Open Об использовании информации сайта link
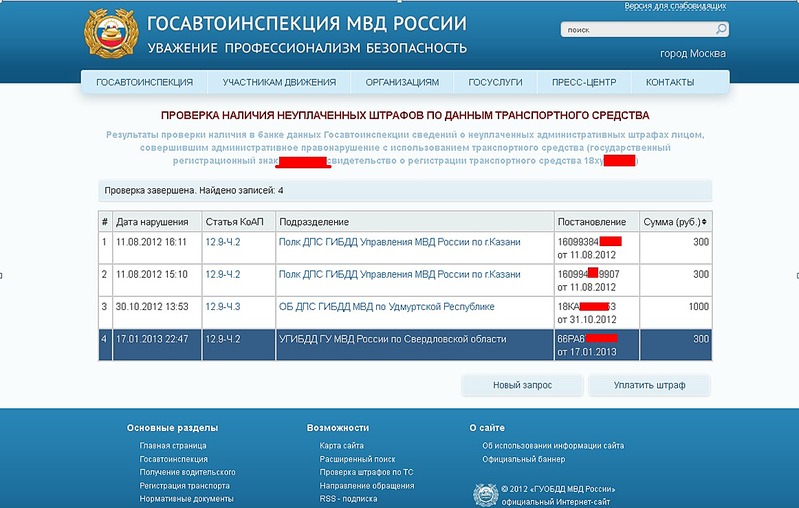The width and height of the screenshot is (799, 508). (553, 446)
